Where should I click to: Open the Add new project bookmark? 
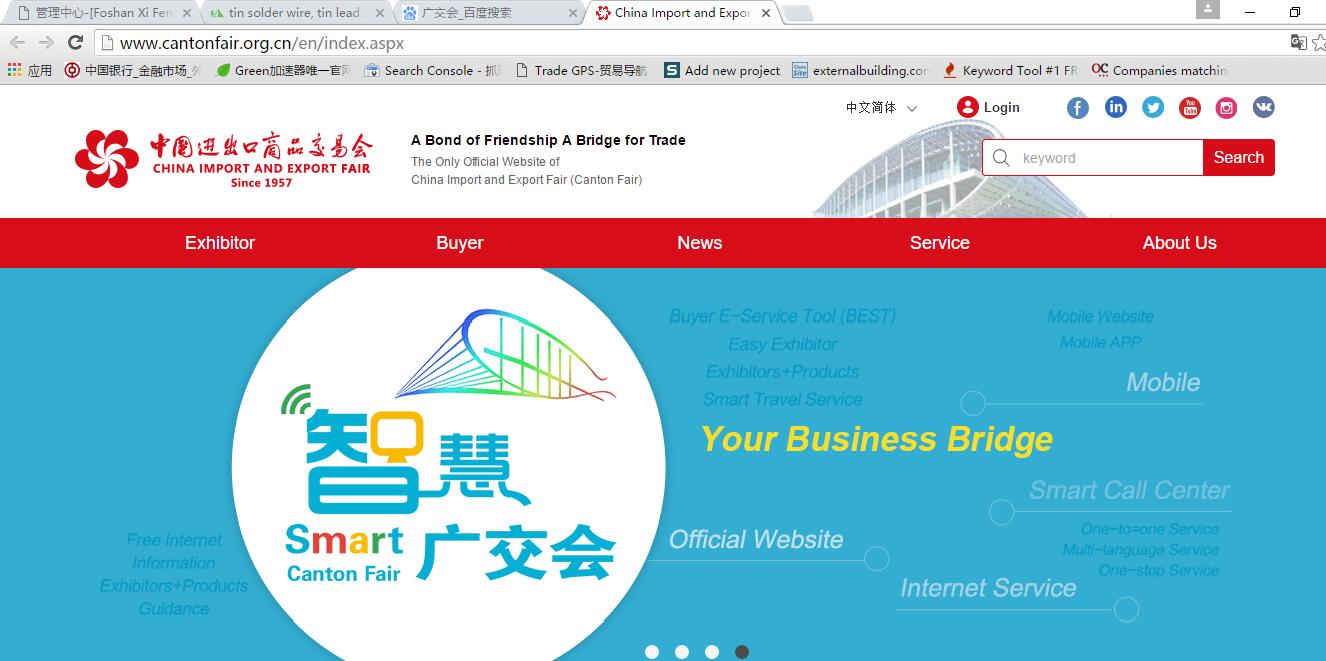(722, 70)
